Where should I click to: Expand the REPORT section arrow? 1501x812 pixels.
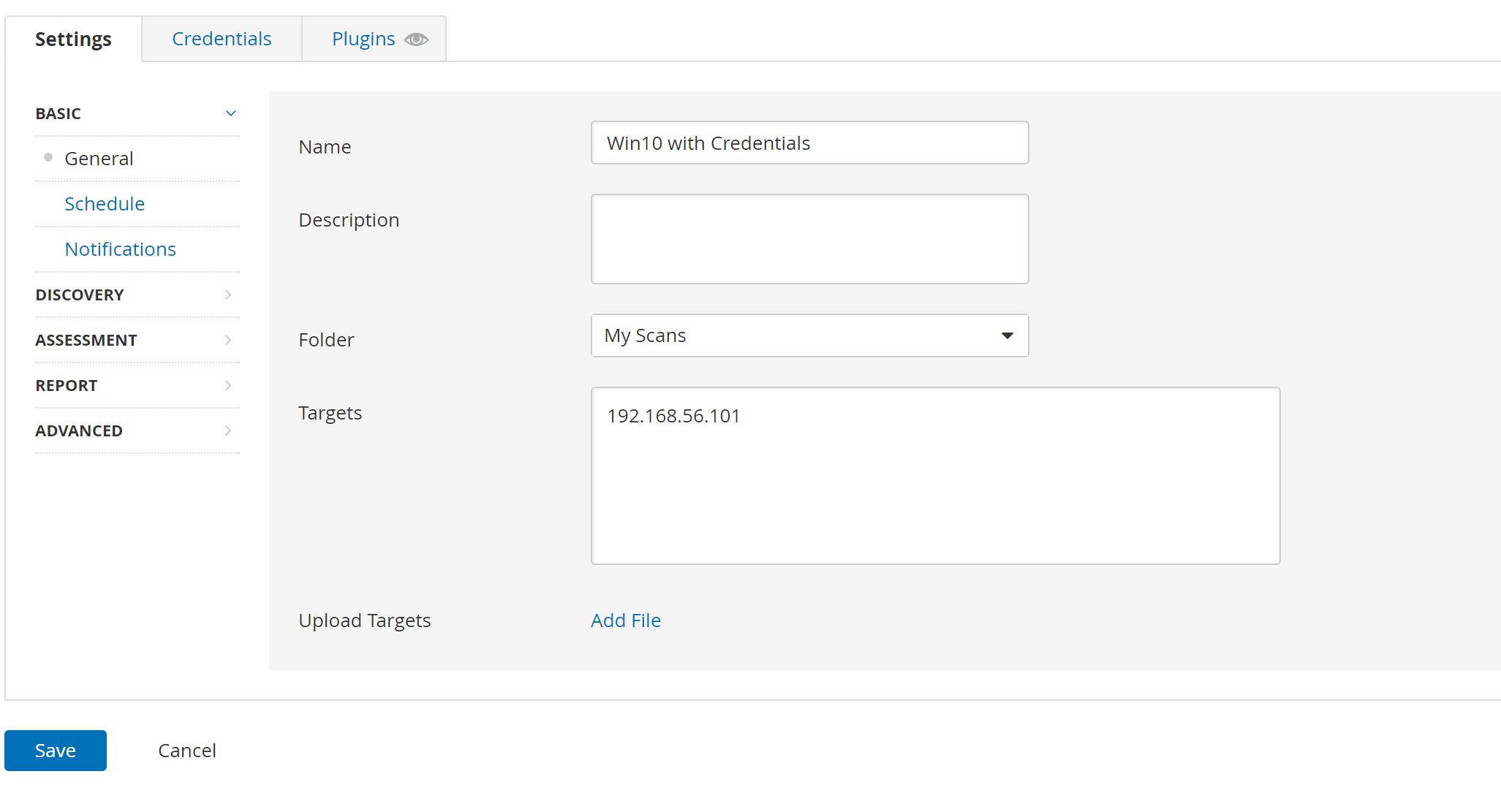(x=228, y=385)
